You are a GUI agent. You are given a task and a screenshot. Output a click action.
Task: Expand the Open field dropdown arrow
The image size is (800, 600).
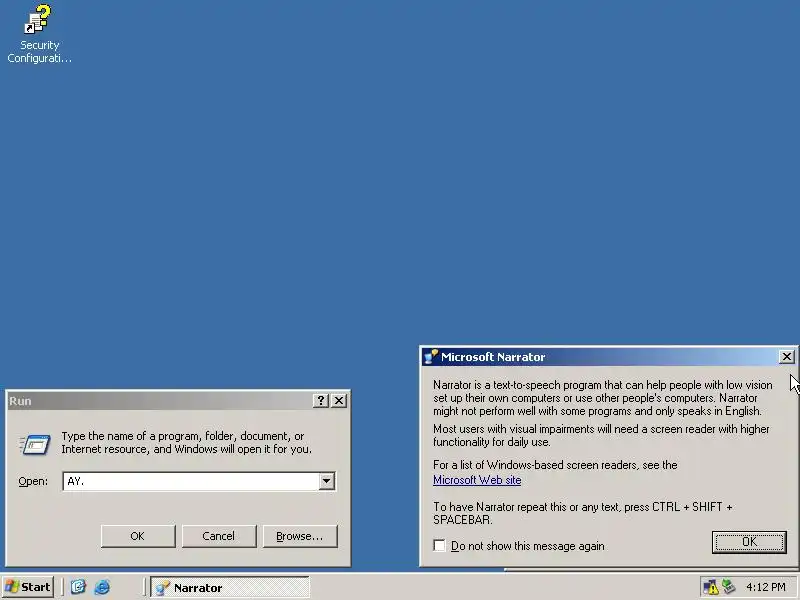pyautogui.click(x=327, y=481)
